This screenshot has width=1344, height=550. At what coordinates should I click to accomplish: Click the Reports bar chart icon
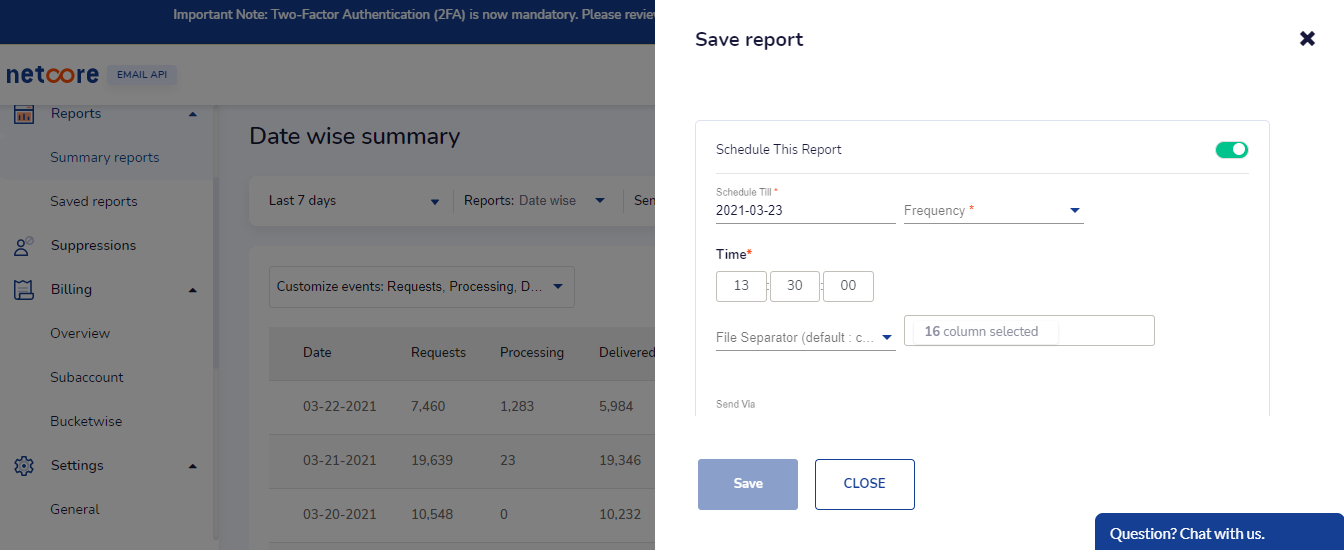coord(24,114)
